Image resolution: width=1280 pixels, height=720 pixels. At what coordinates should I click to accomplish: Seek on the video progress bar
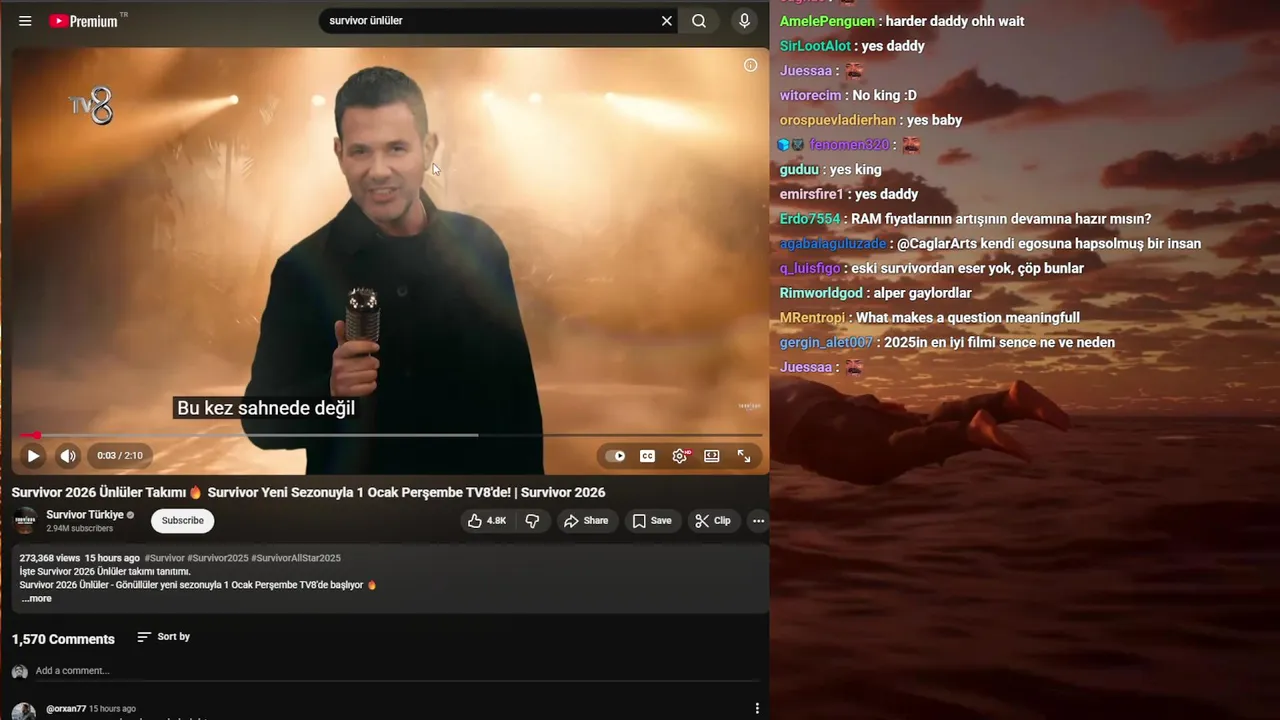(391, 435)
